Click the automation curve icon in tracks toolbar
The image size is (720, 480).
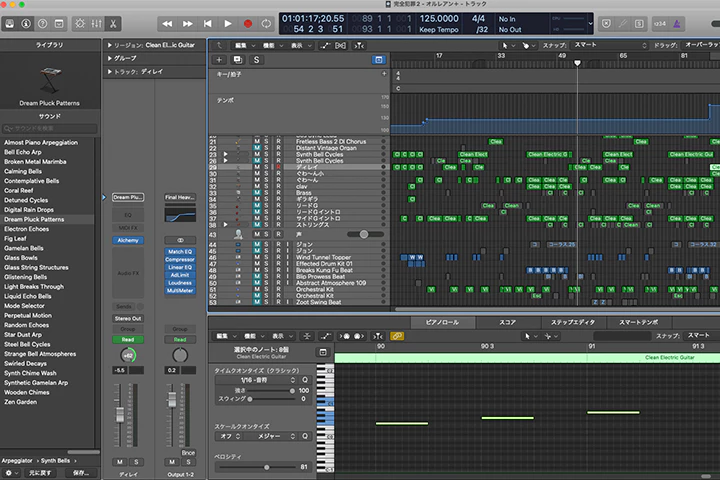(x=325, y=45)
